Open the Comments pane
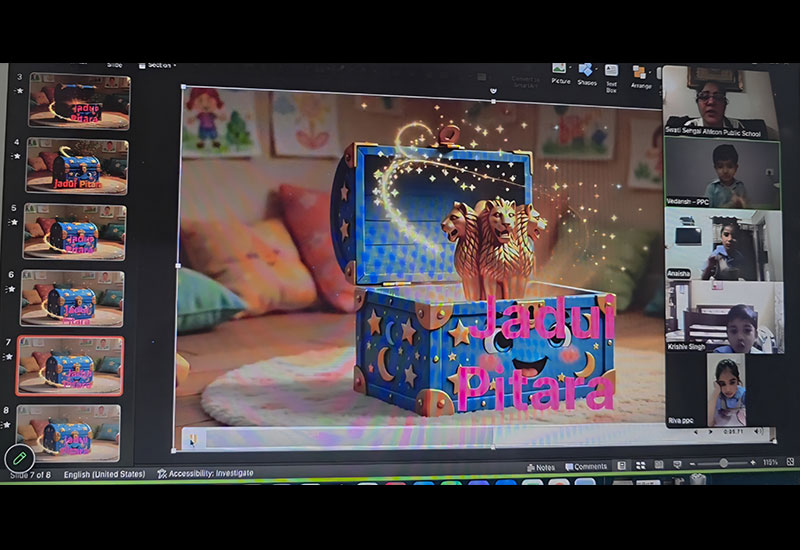Image resolution: width=800 pixels, height=550 pixels. 586,466
